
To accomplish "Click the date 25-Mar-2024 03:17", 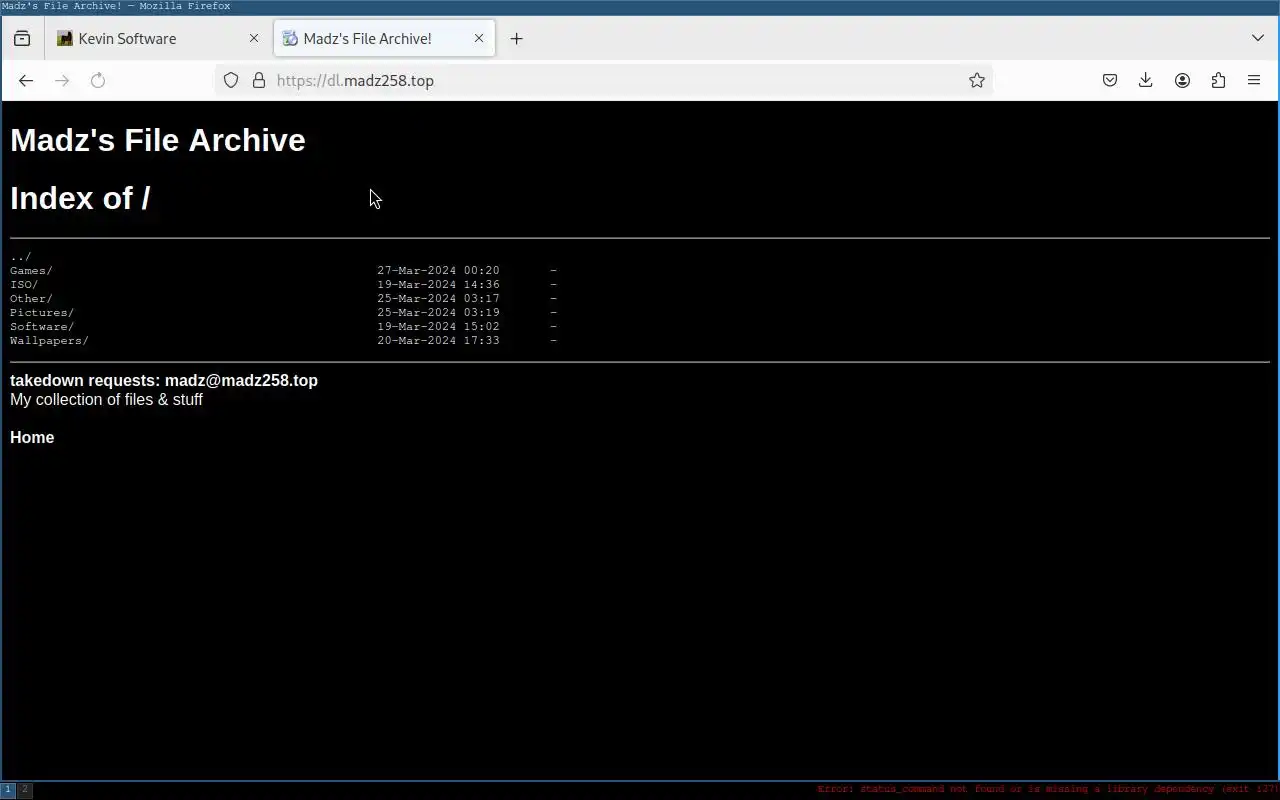I will (438, 299).
